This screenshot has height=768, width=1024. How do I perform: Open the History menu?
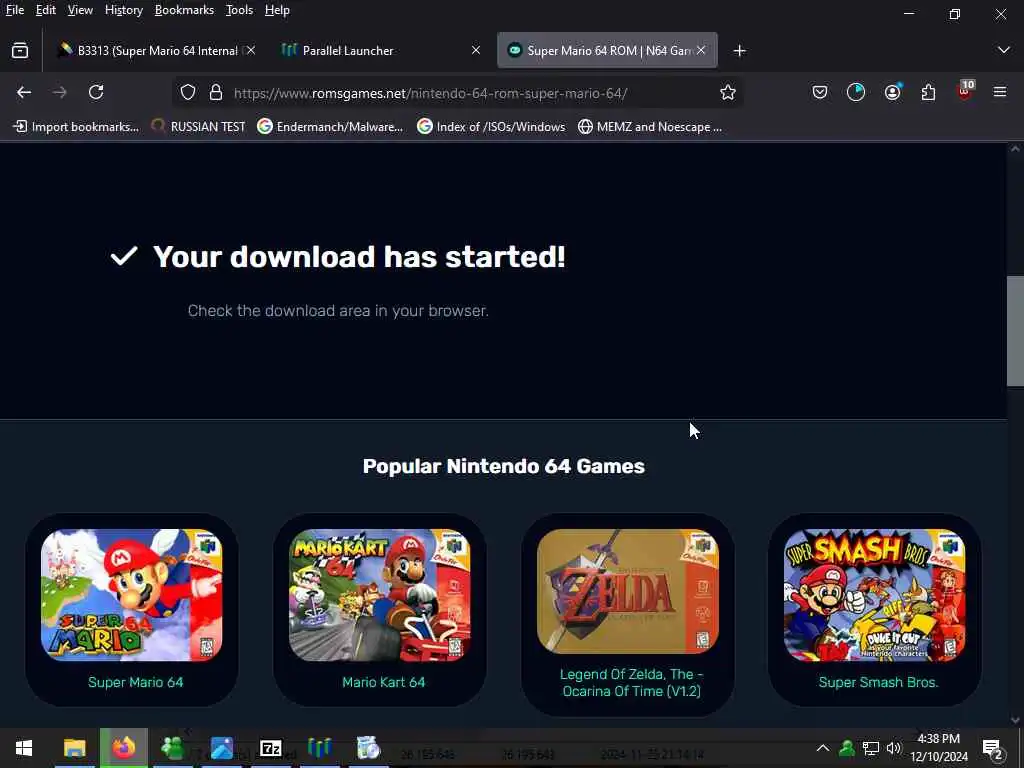pyautogui.click(x=124, y=10)
